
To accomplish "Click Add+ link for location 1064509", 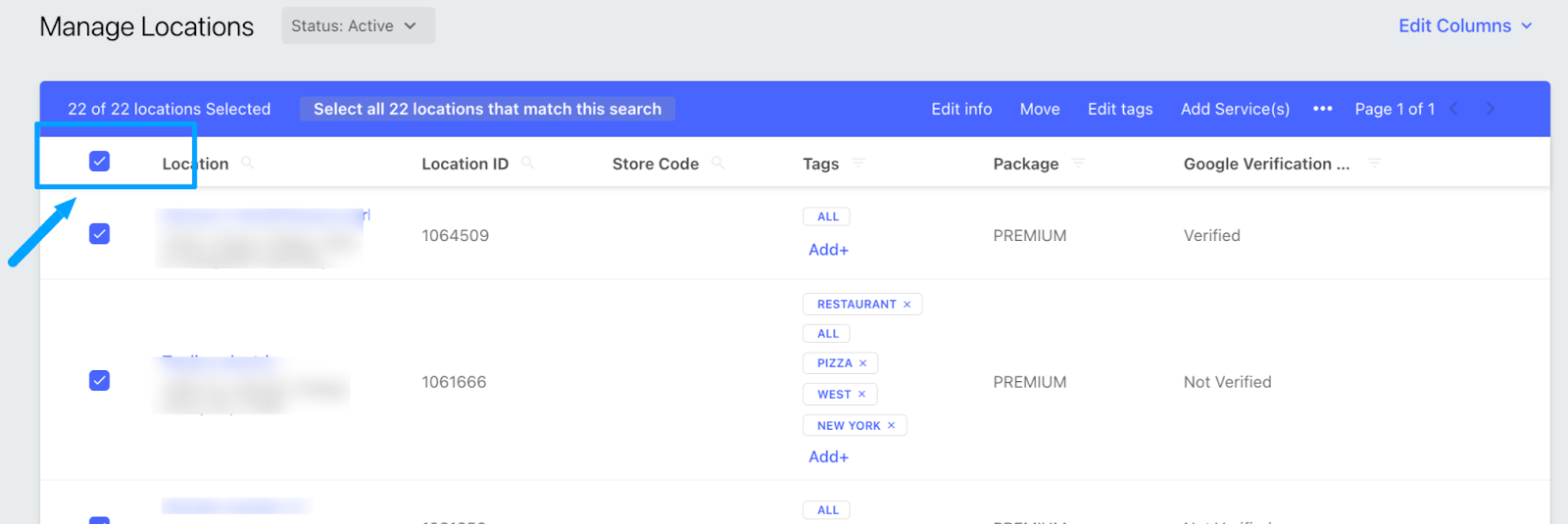I will click(x=828, y=250).
